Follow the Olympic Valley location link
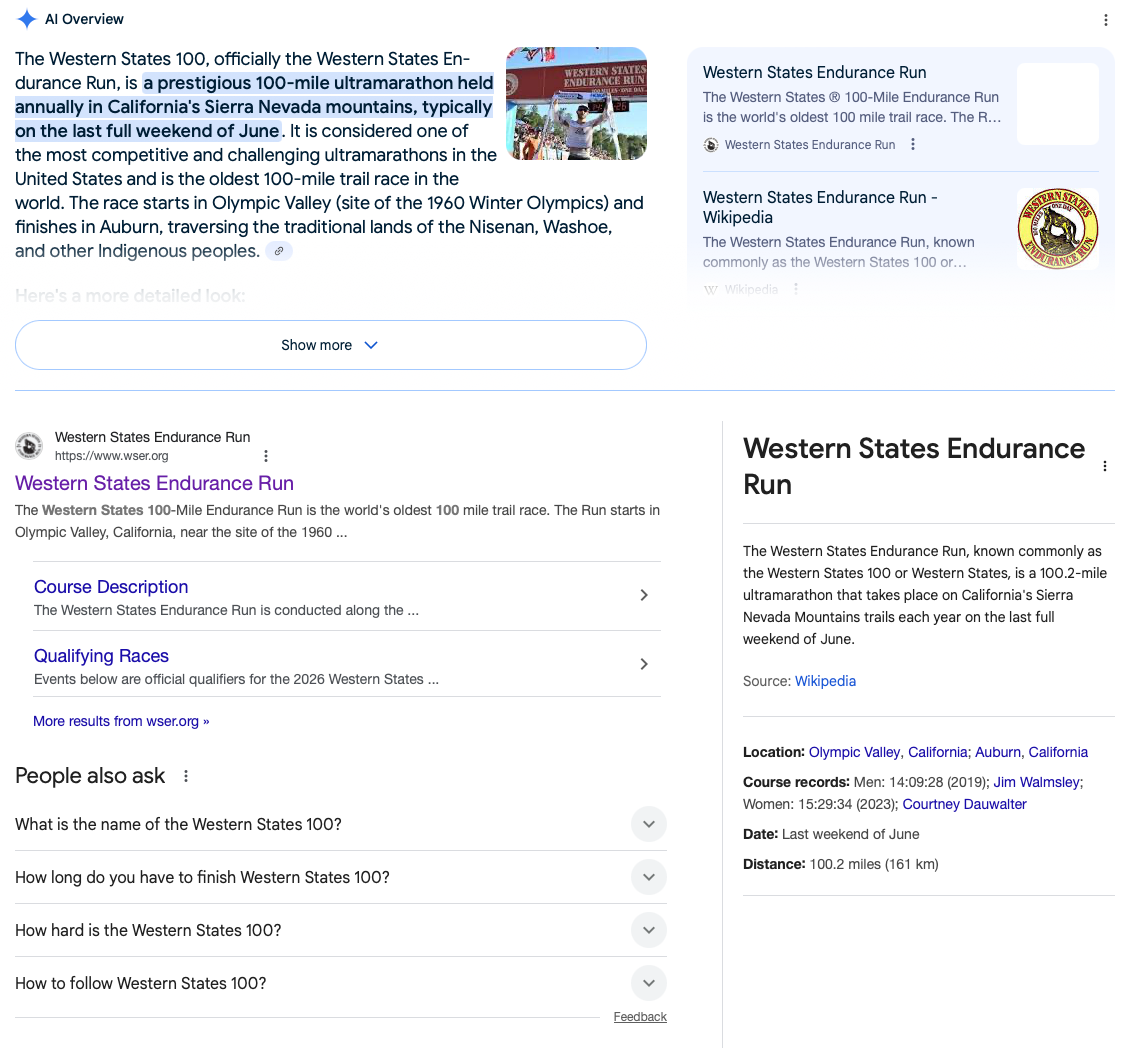 [854, 752]
